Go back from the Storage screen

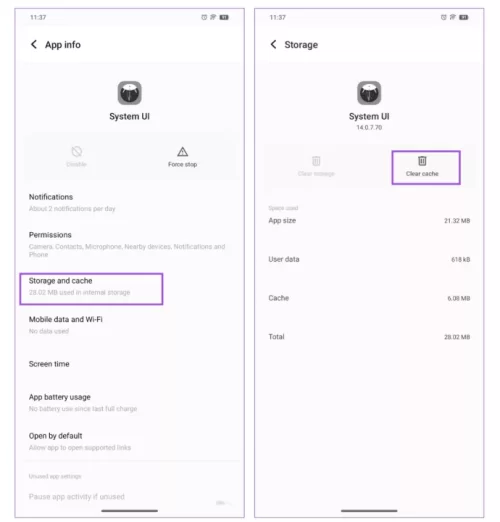(x=273, y=44)
